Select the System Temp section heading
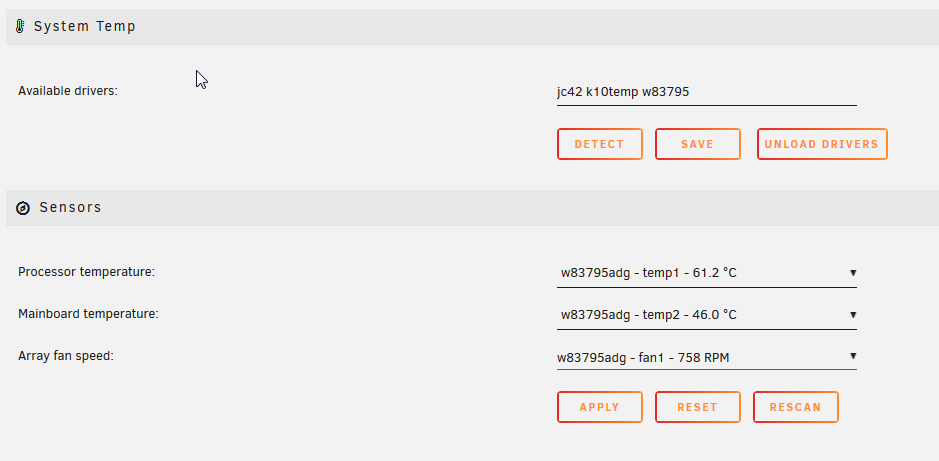This screenshot has height=461, width=939. click(84, 26)
